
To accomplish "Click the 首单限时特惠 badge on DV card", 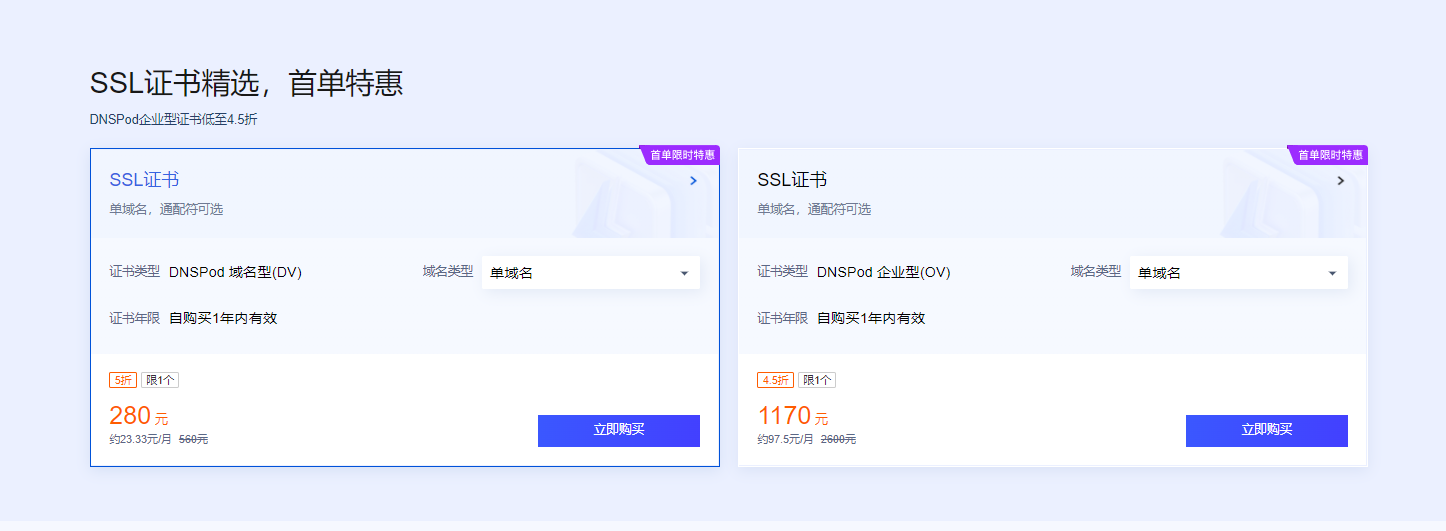I will tap(681, 155).
